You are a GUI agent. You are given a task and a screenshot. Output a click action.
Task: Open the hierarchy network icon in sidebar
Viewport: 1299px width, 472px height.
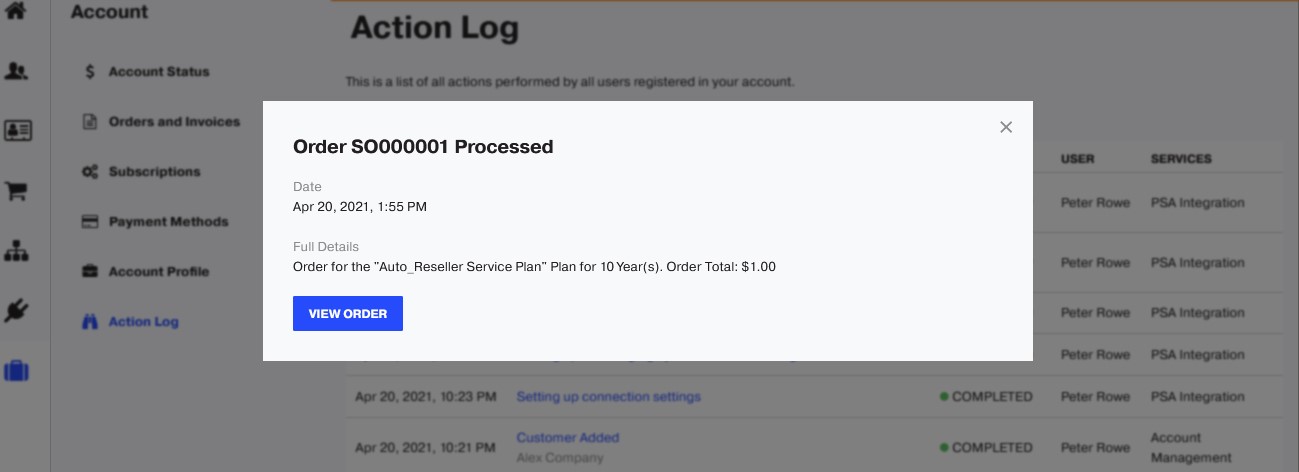[x=17, y=251]
